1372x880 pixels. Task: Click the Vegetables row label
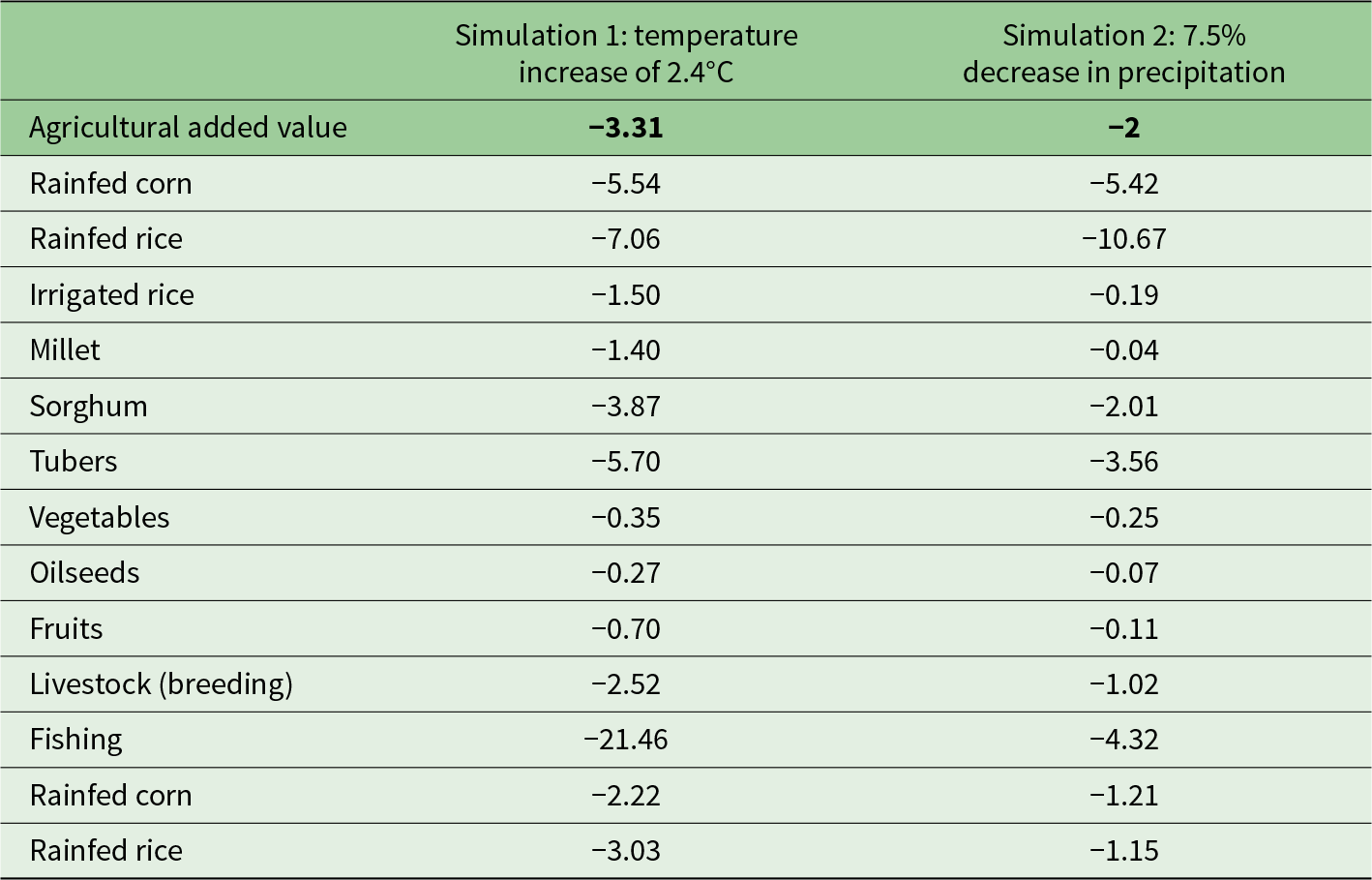coord(99,518)
